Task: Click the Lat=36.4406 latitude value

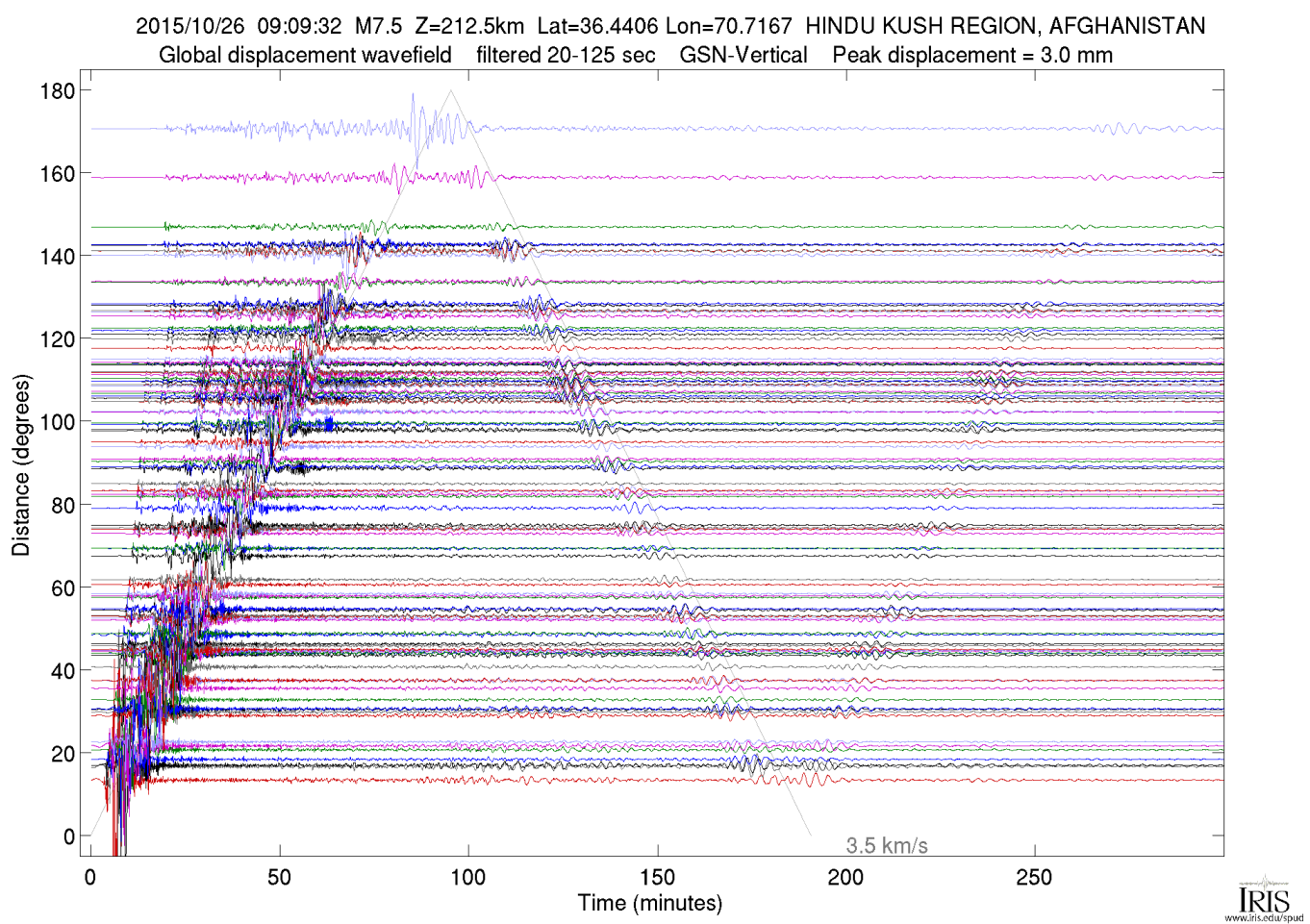Action: (597, 26)
